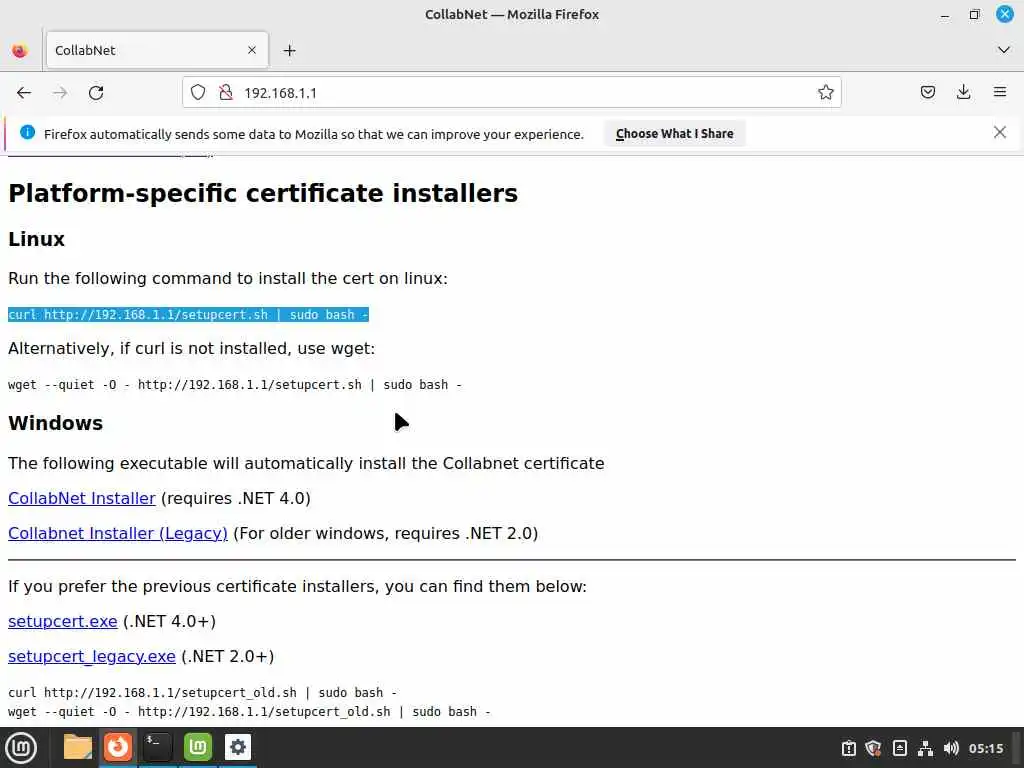Screen dimensions: 1024x768
Task: Dismiss the Firefox data notification bar
Action: point(999,133)
